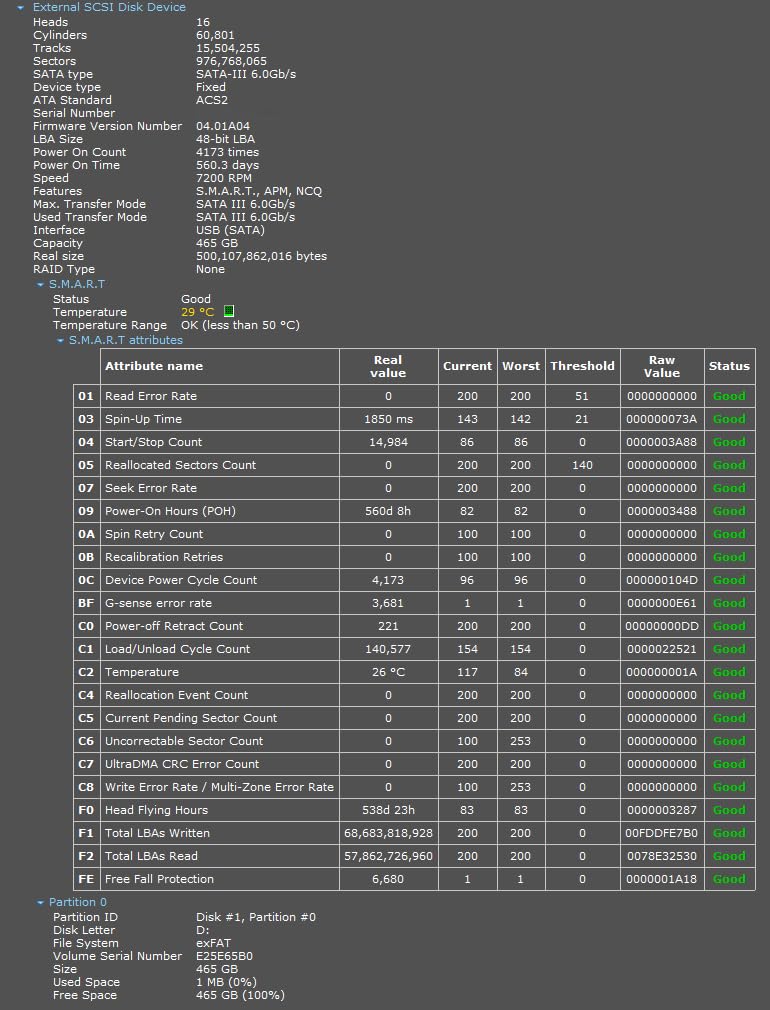Select UltraDMA CRC Error Count row
The width and height of the screenshot is (770, 1010).
coord(414,764)
